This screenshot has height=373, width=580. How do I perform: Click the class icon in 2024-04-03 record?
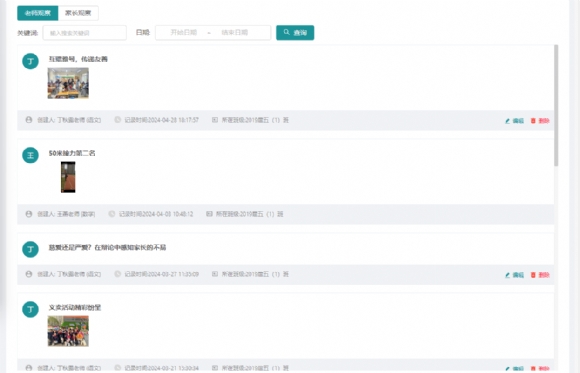(209, 214)
